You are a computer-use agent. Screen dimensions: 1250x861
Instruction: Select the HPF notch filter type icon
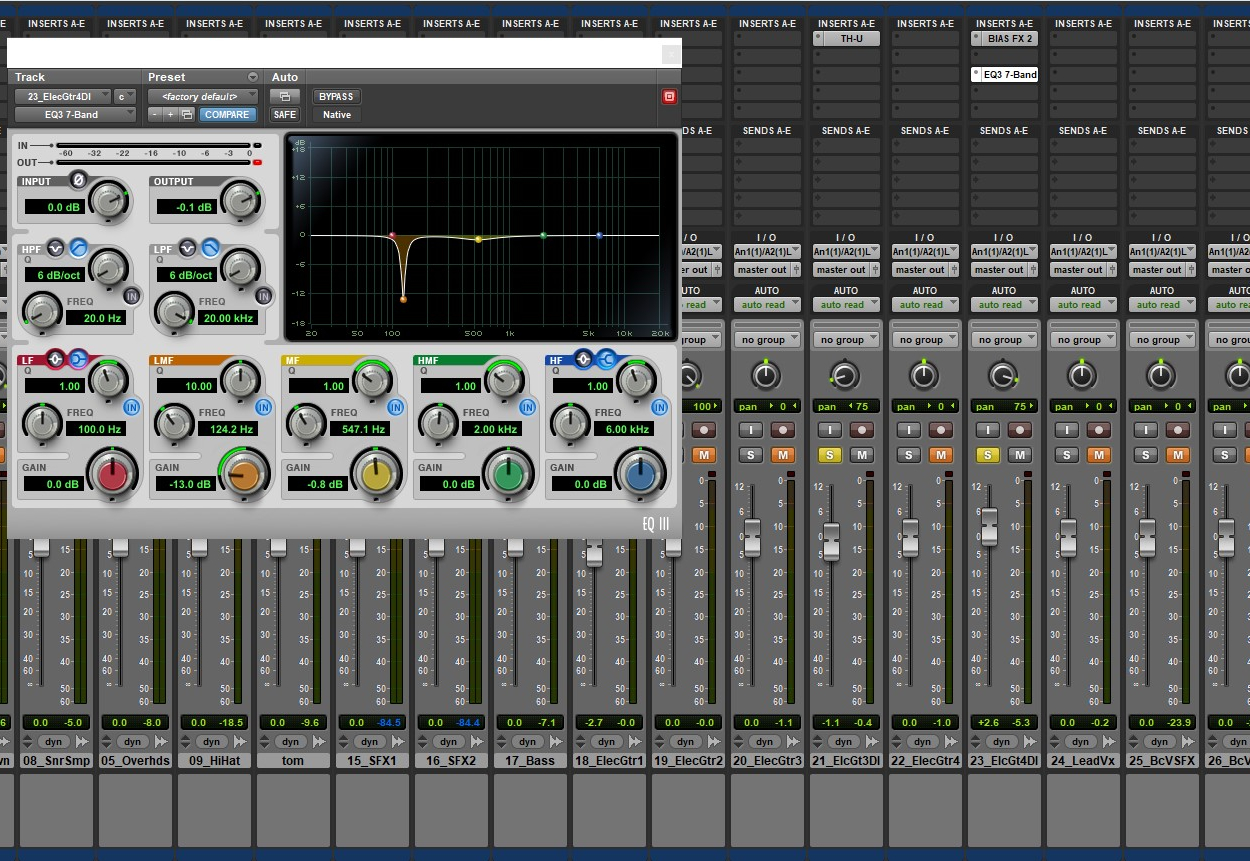pyautogui.click(x=55, y=247)
